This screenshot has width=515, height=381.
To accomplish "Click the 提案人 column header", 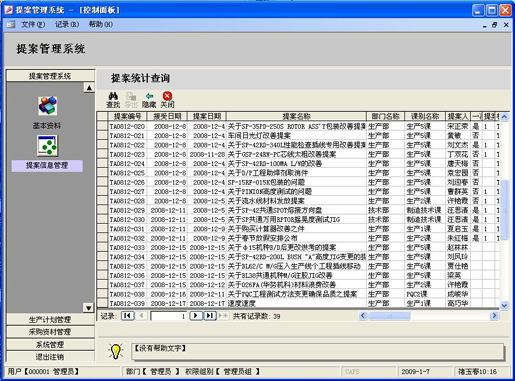I will point(458,116).
